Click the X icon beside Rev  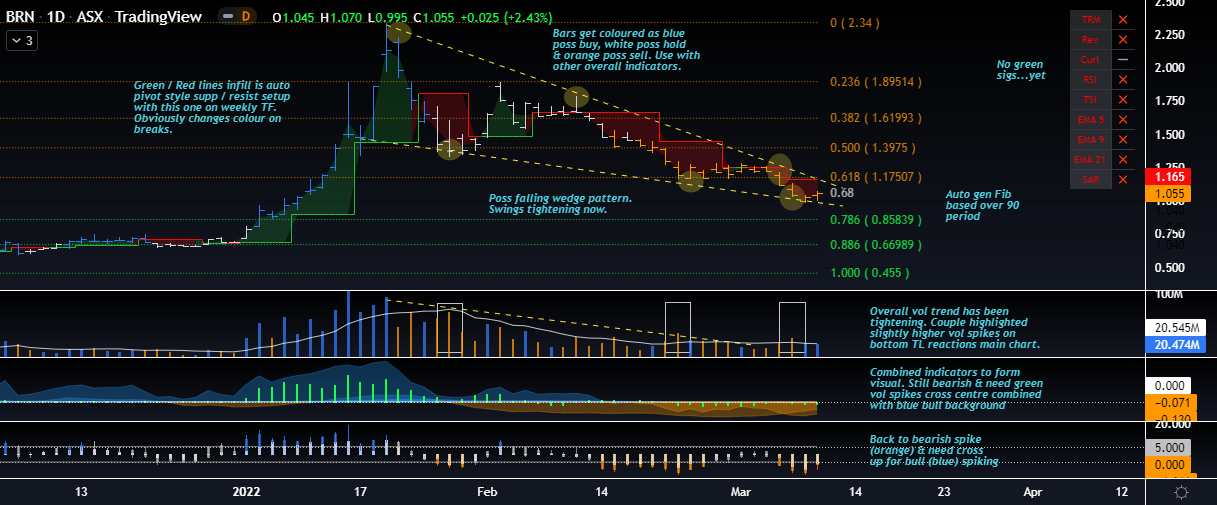pyautogui.click(x=1123, y=40)
